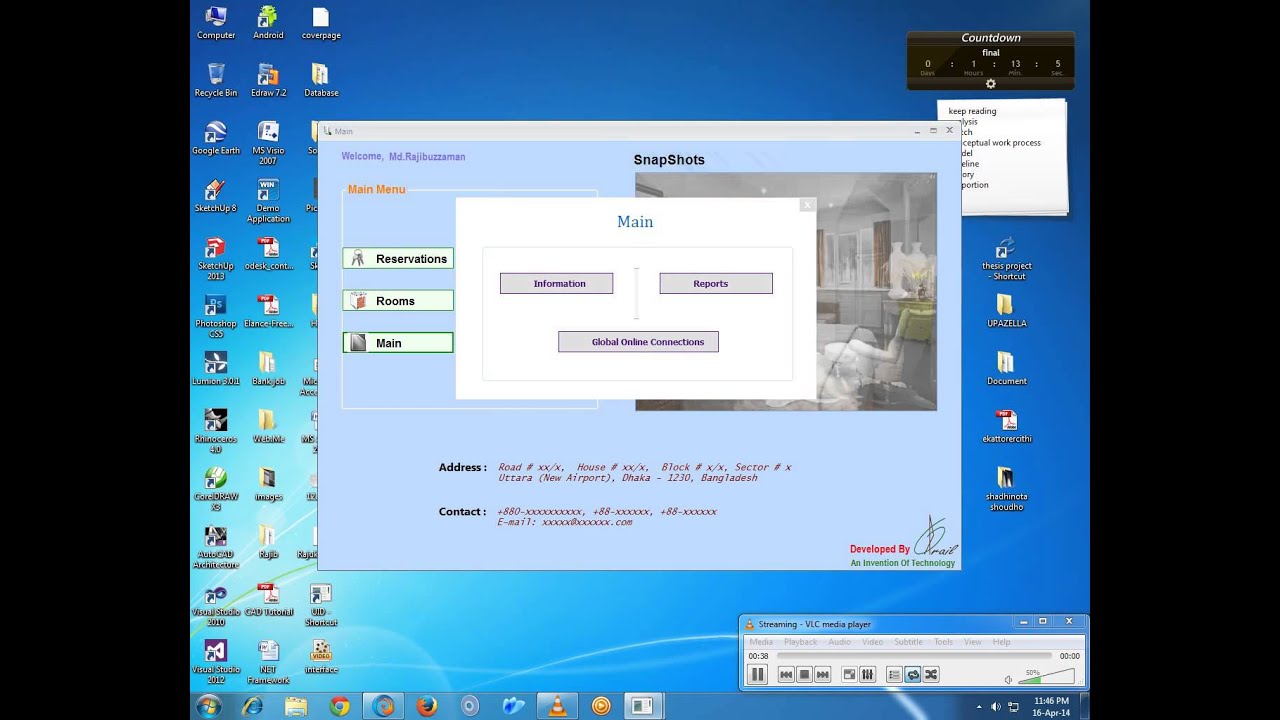Screen dimensions: 1280x720
Task: Select the UPAZELLA folder icon
Action: pos(1007,312)
